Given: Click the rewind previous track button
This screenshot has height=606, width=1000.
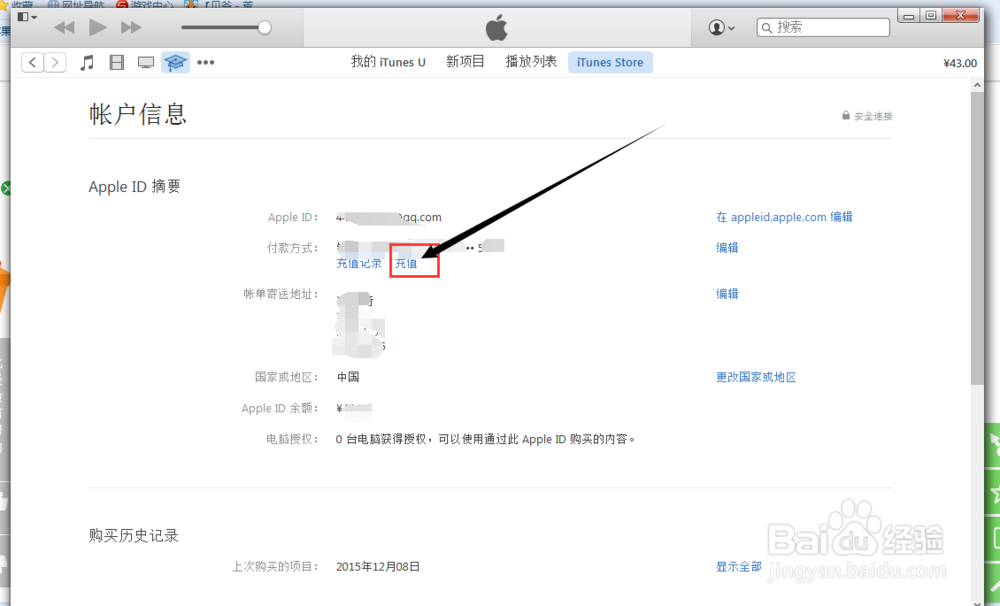Looking at the screenshot, I should (64, 27).
